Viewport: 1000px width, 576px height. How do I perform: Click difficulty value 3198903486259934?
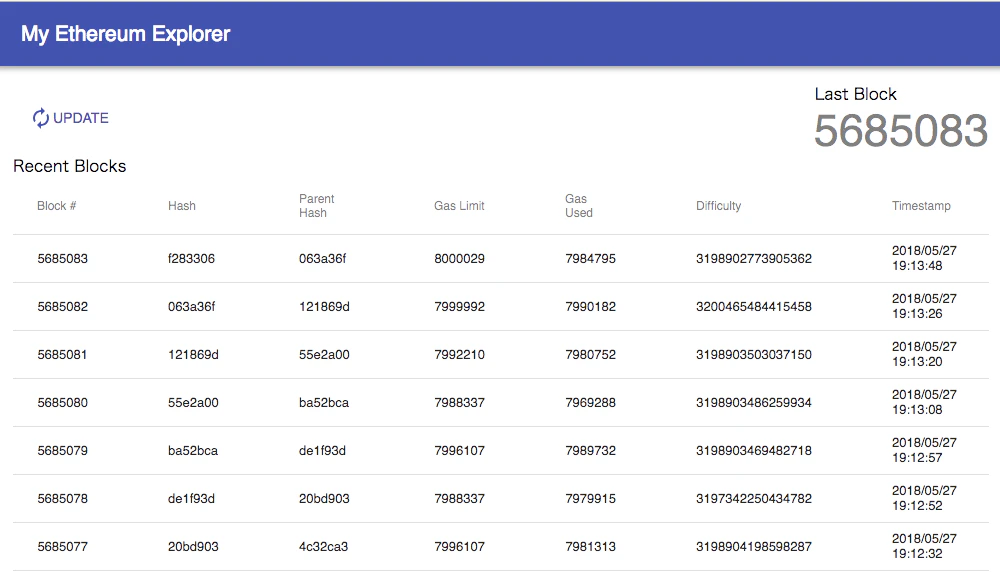pyautogui.click(x=754, y=402)
